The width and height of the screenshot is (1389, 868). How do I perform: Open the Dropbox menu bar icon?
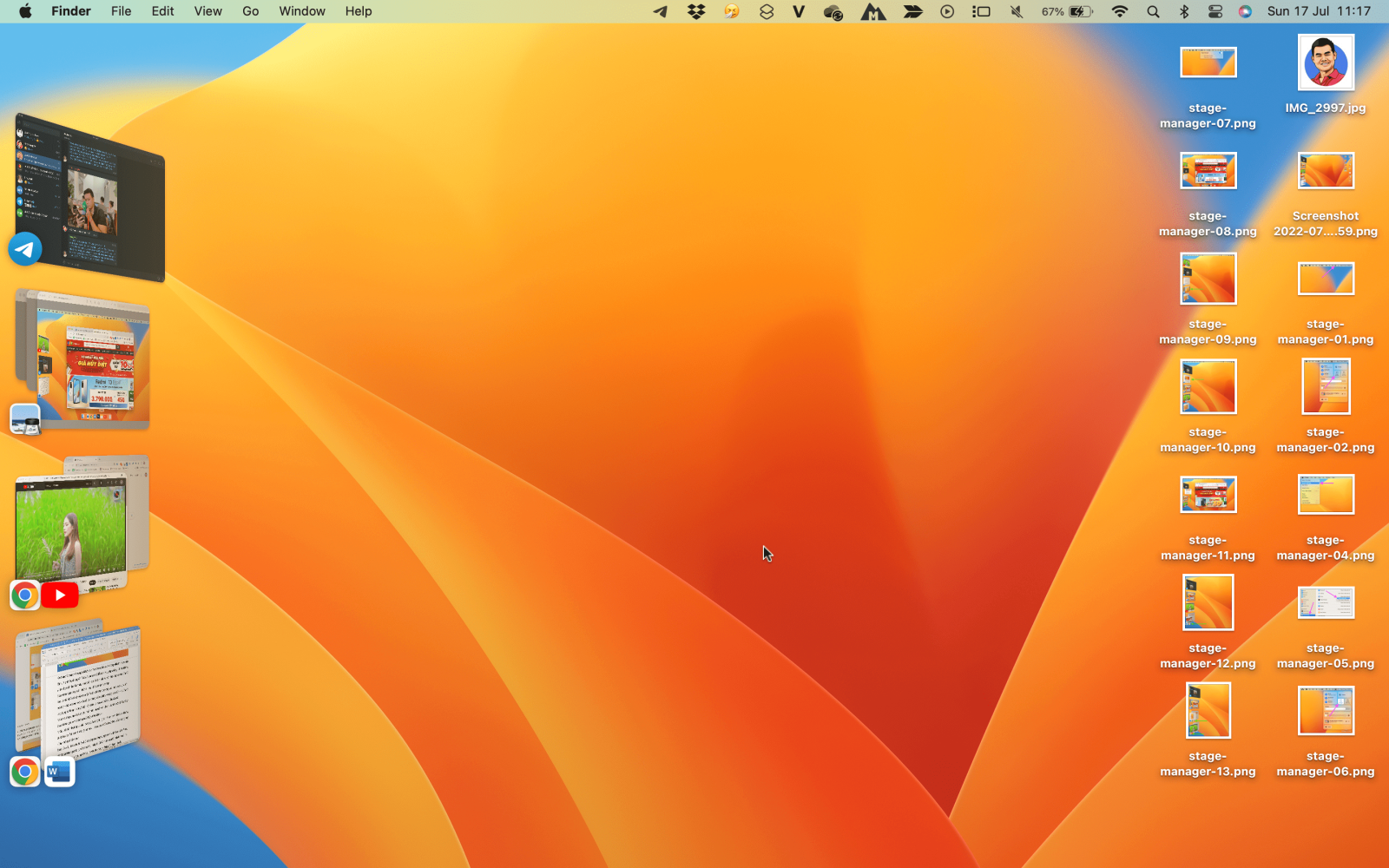click(x=695, y=11)
